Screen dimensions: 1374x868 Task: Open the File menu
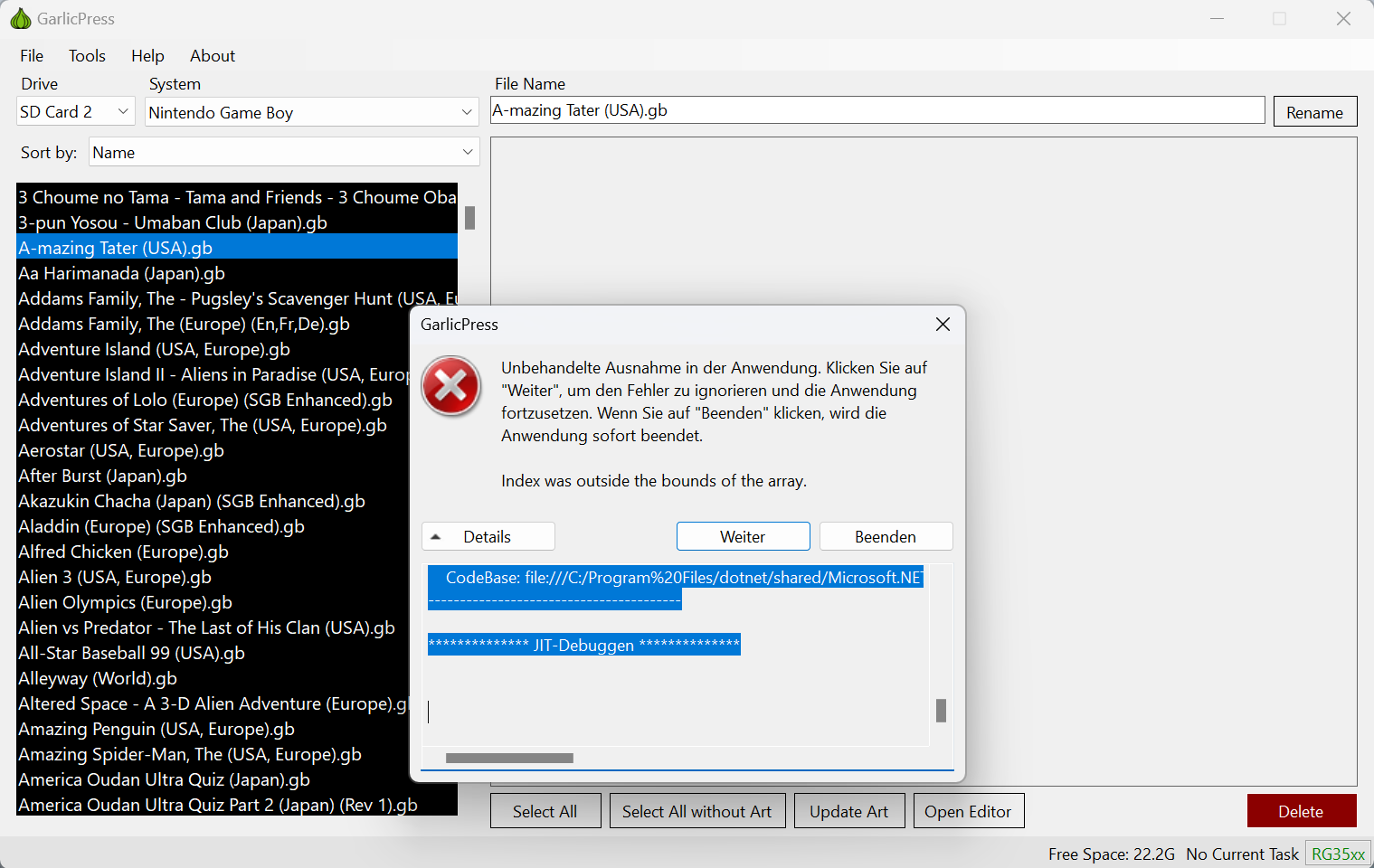pyautogui.click(x=32, y=55)
